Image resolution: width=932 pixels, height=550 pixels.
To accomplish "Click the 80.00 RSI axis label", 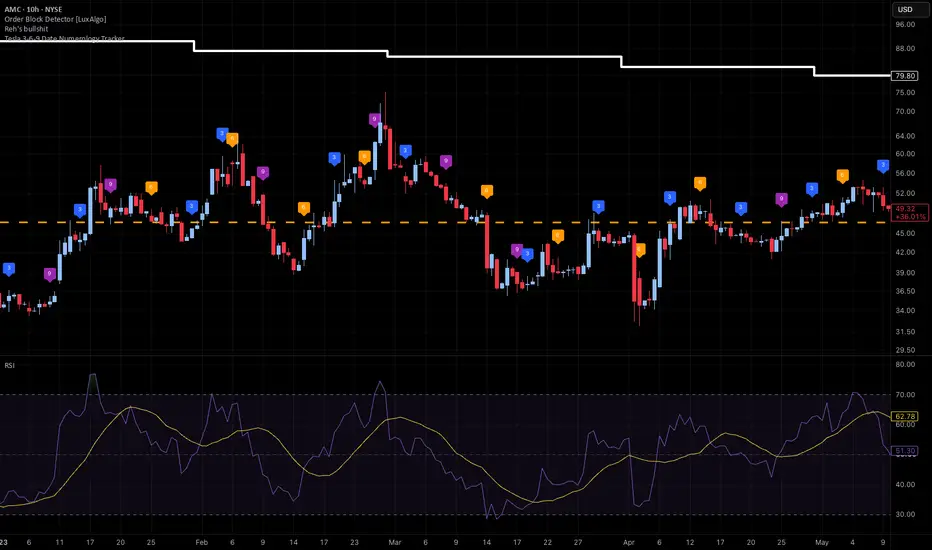I will coord(905,364).
